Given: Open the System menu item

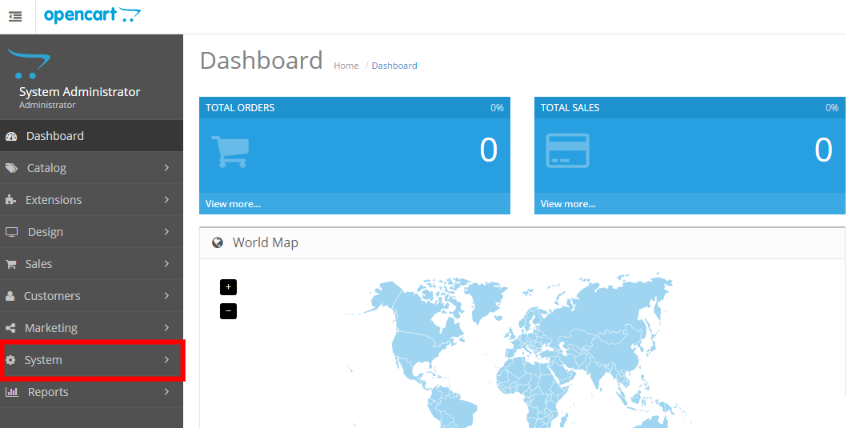Looking at the screenshot, I should tap(91, 359).
